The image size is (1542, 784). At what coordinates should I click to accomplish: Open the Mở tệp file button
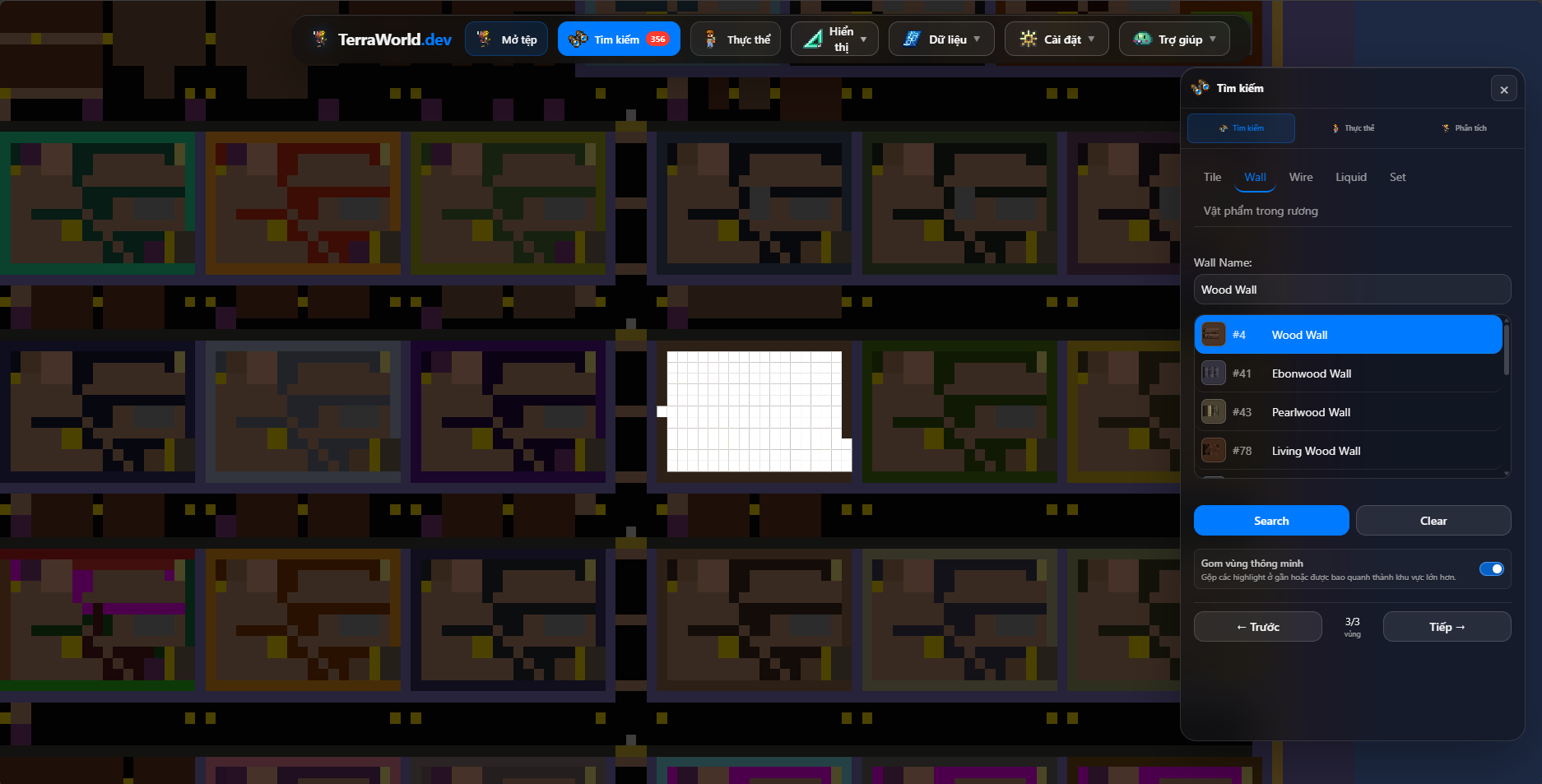507,39
